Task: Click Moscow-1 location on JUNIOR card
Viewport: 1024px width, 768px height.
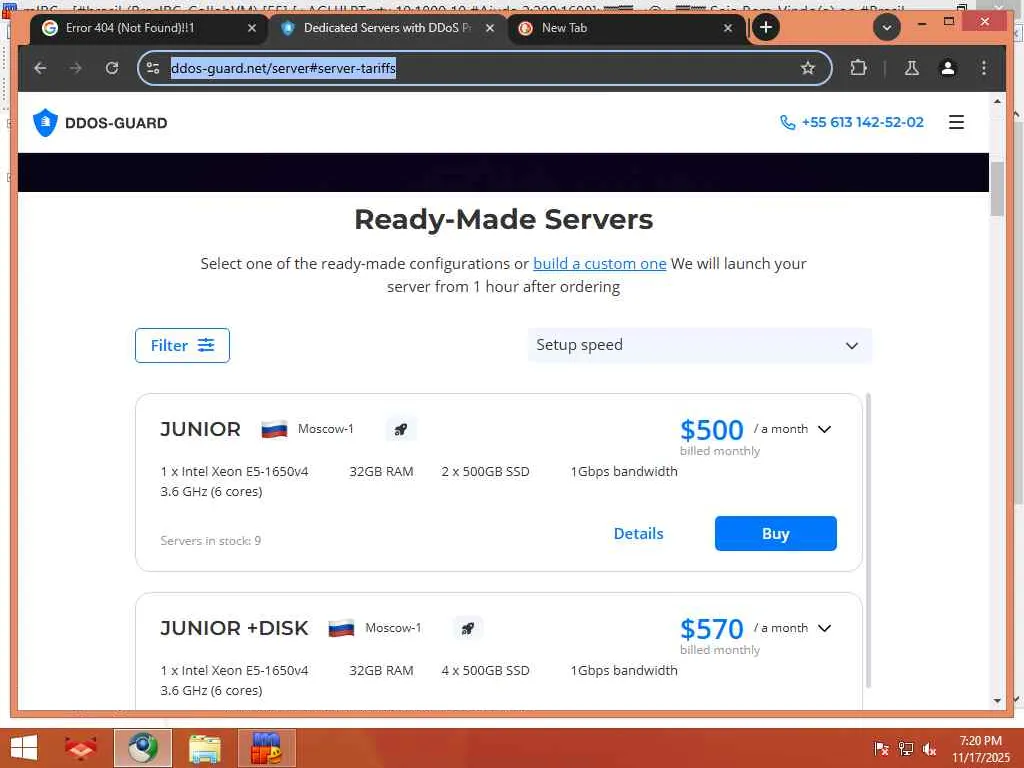Action: (x=325, y=429)
